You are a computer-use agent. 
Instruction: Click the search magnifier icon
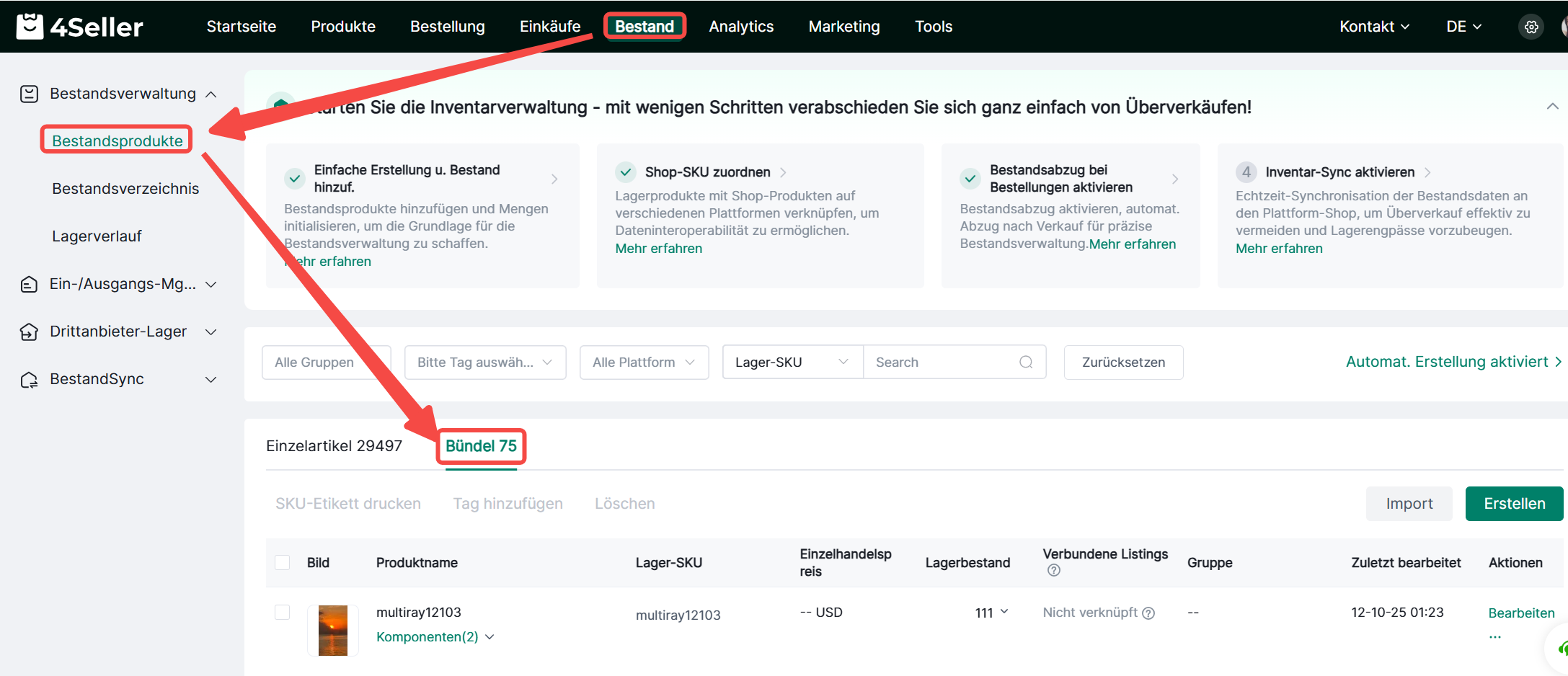(x=1026, y=363)
